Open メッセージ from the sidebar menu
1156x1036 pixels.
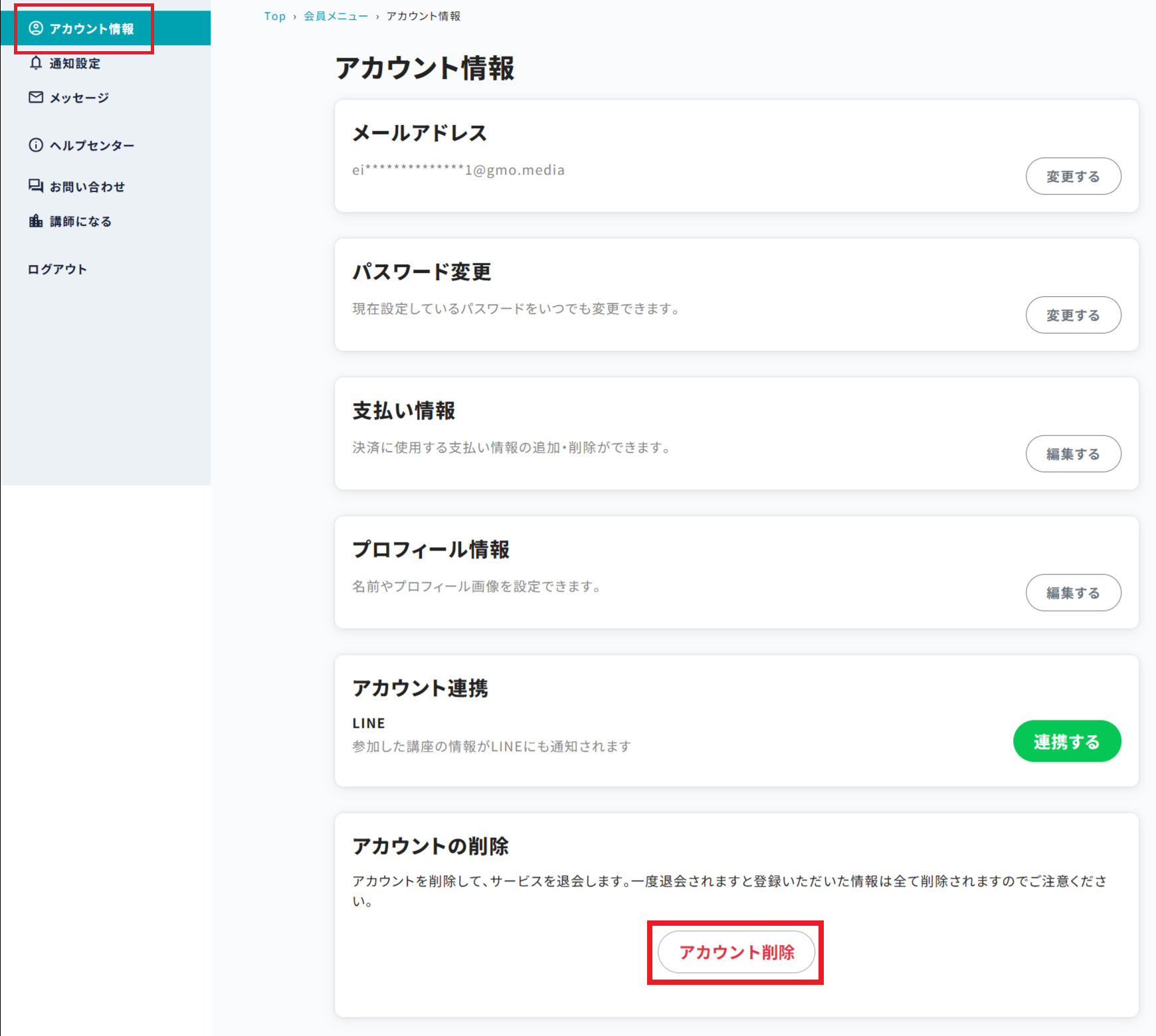click(79, 98)
